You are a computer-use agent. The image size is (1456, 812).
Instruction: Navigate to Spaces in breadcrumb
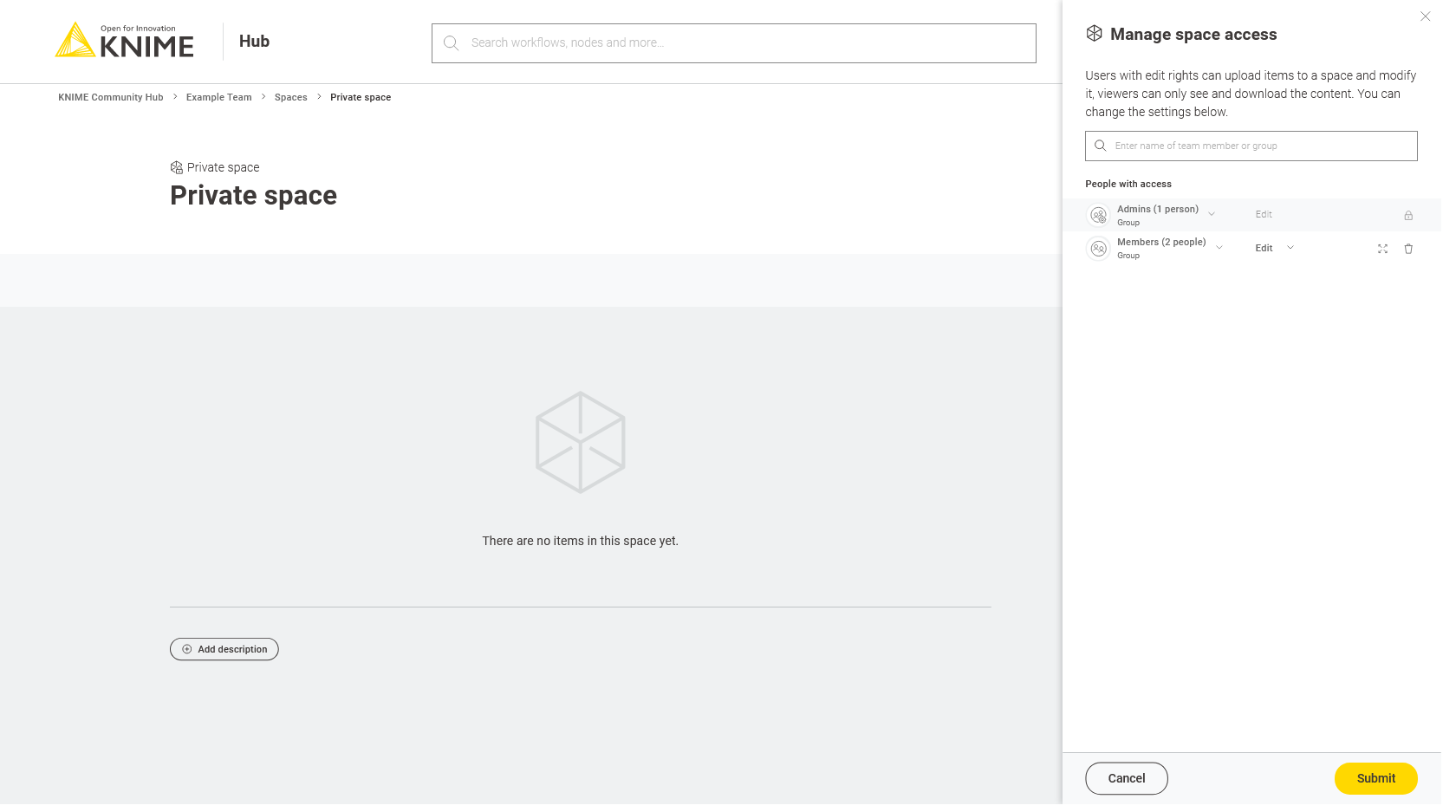[290, 97]
